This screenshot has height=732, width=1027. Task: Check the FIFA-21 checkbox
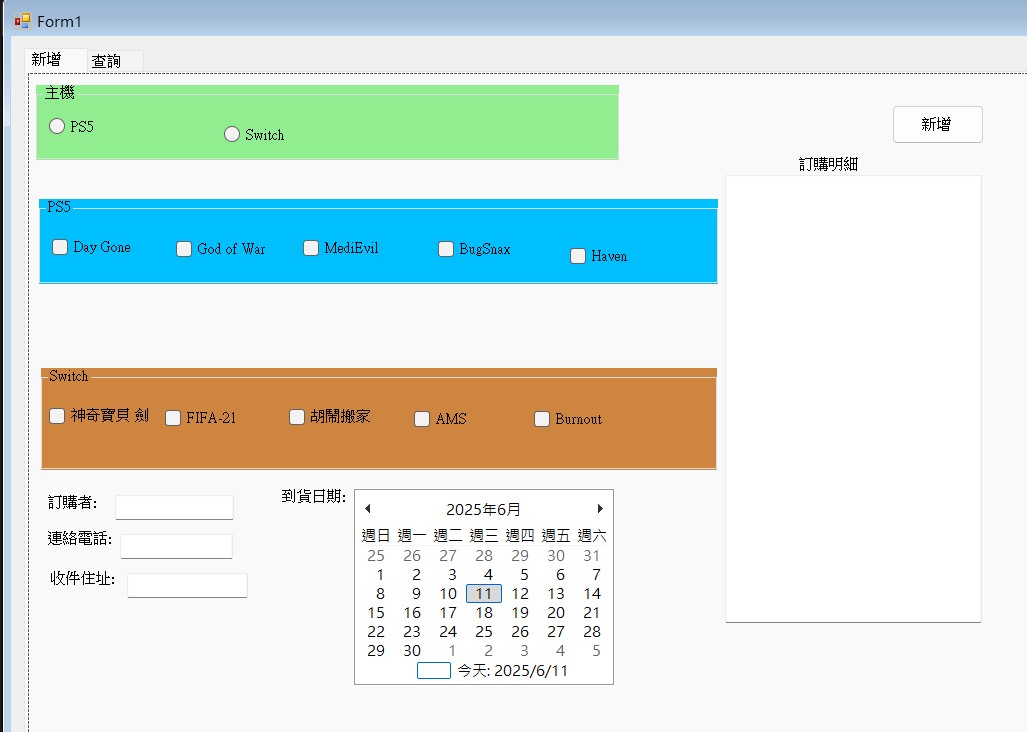click(173, 418)
